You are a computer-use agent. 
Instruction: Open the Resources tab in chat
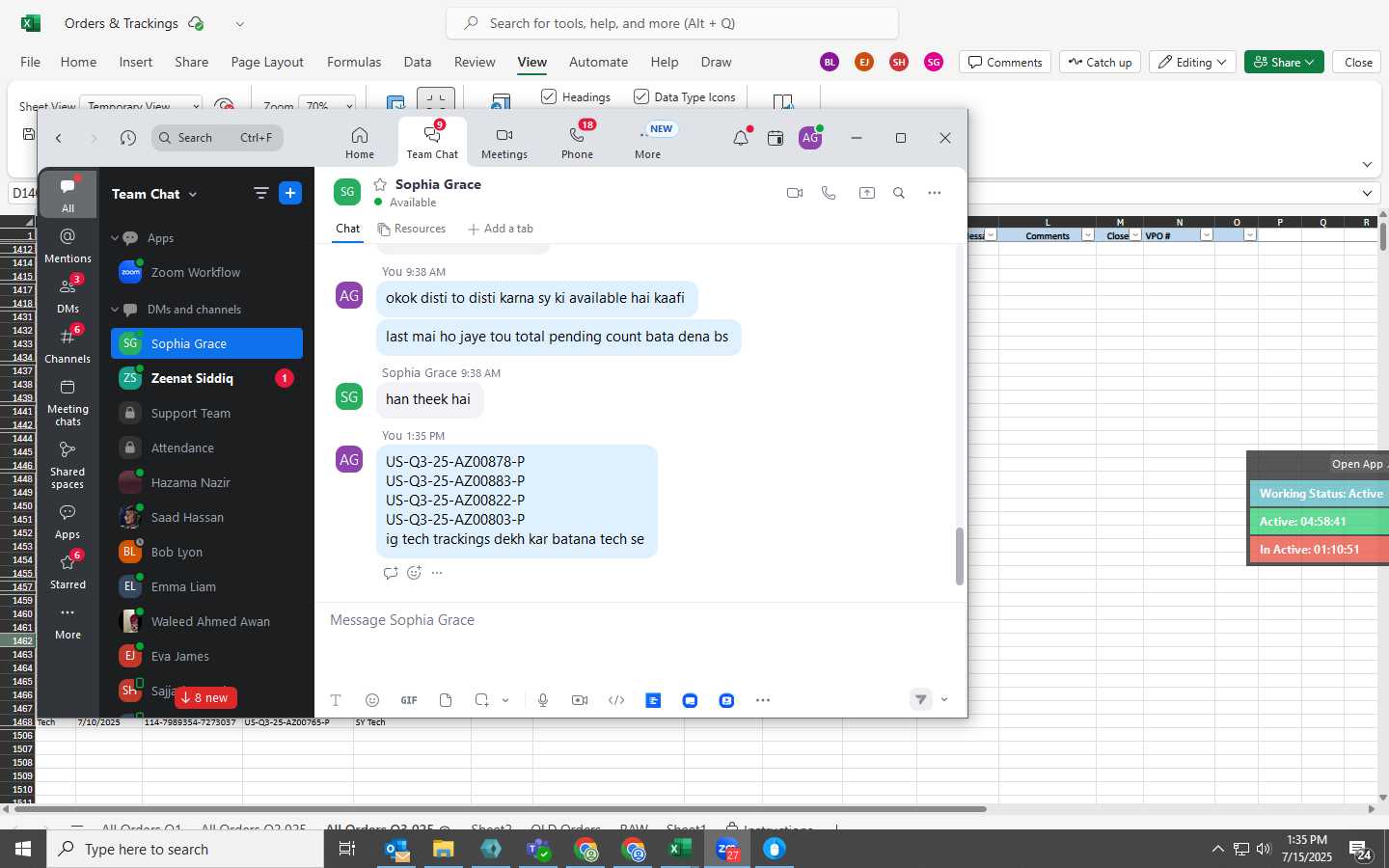(412, 229)
